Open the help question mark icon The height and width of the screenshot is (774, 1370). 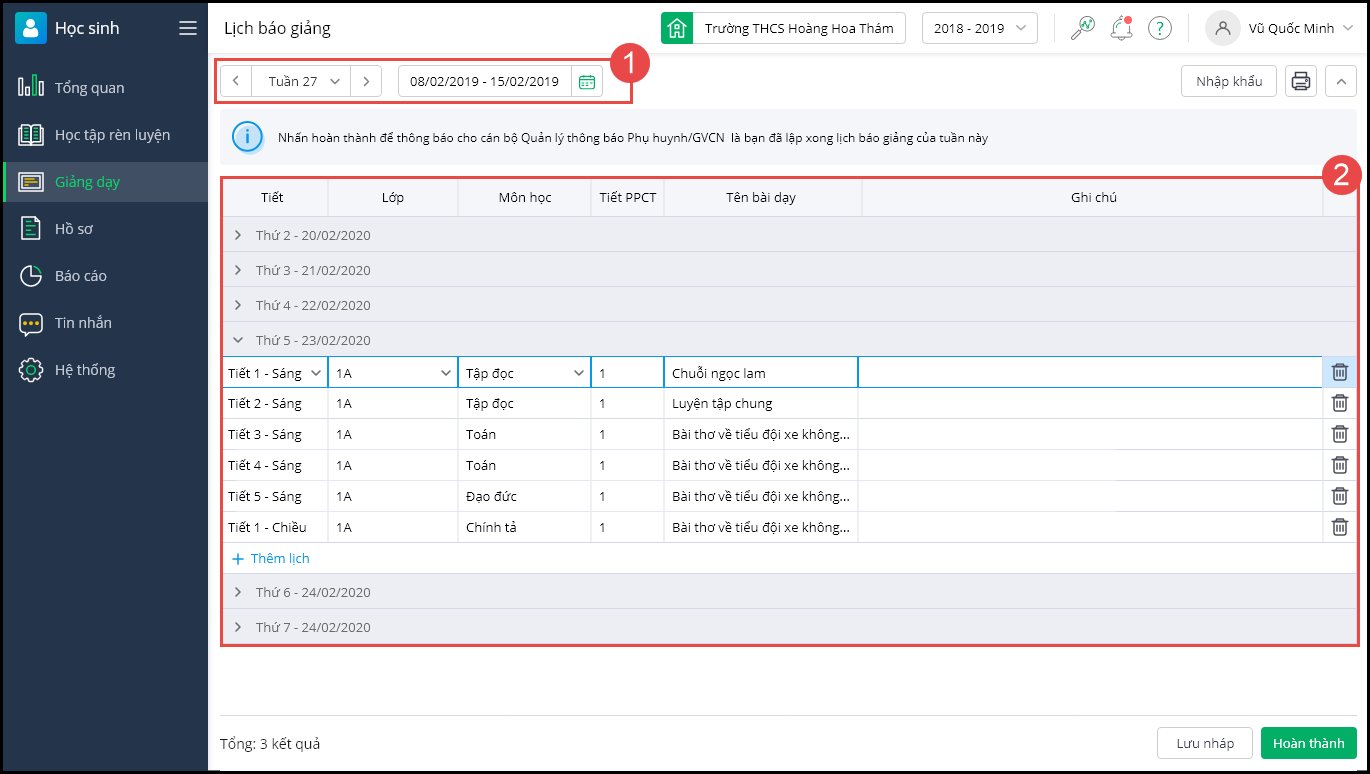[1159, 28]
